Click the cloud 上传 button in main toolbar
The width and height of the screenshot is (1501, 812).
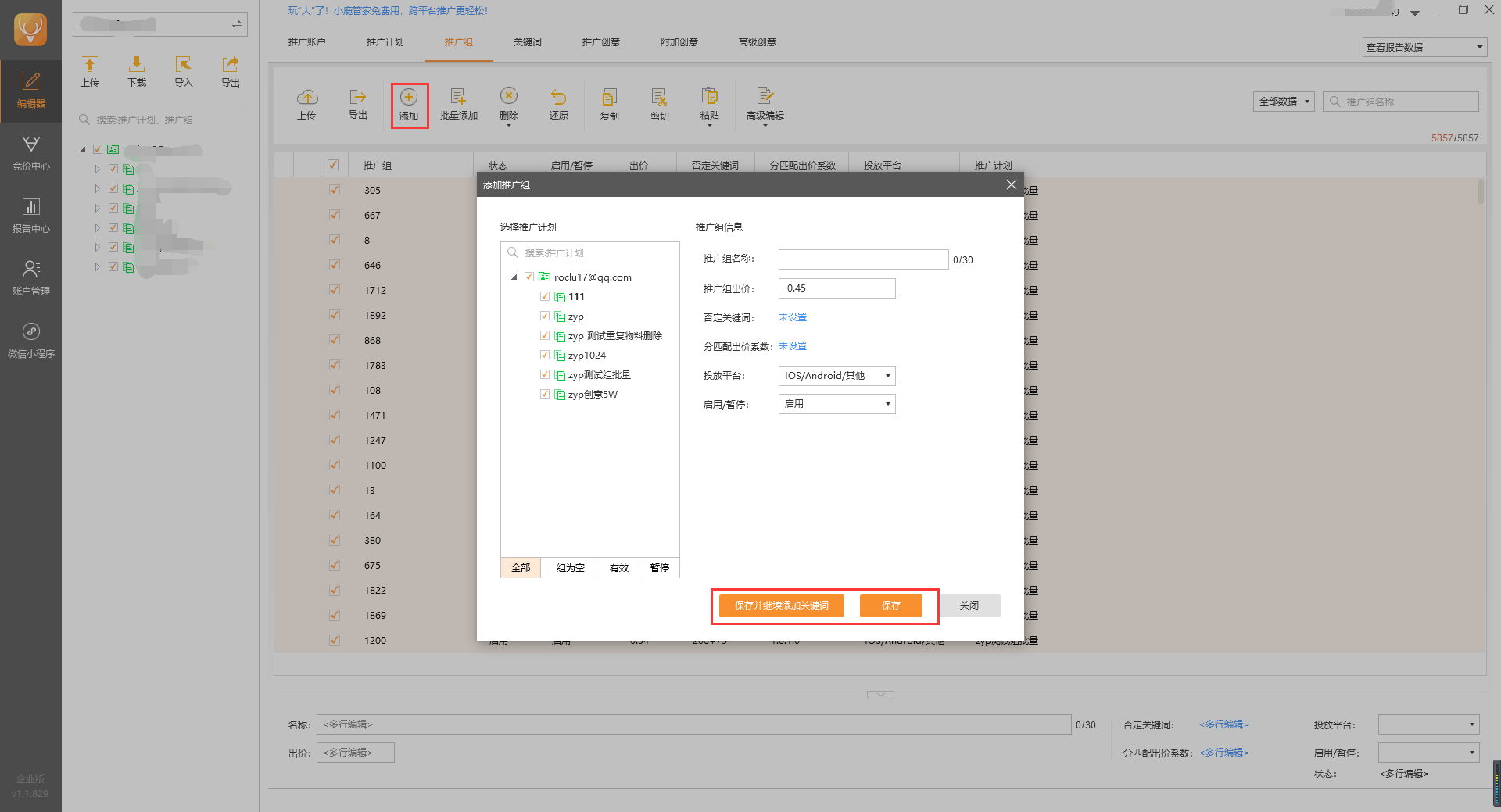click(x=306, y=105)
